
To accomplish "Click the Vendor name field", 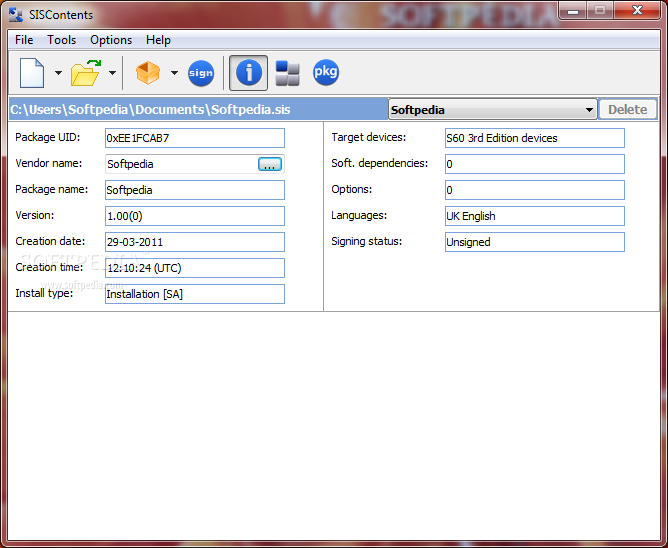I will point(195,164).
